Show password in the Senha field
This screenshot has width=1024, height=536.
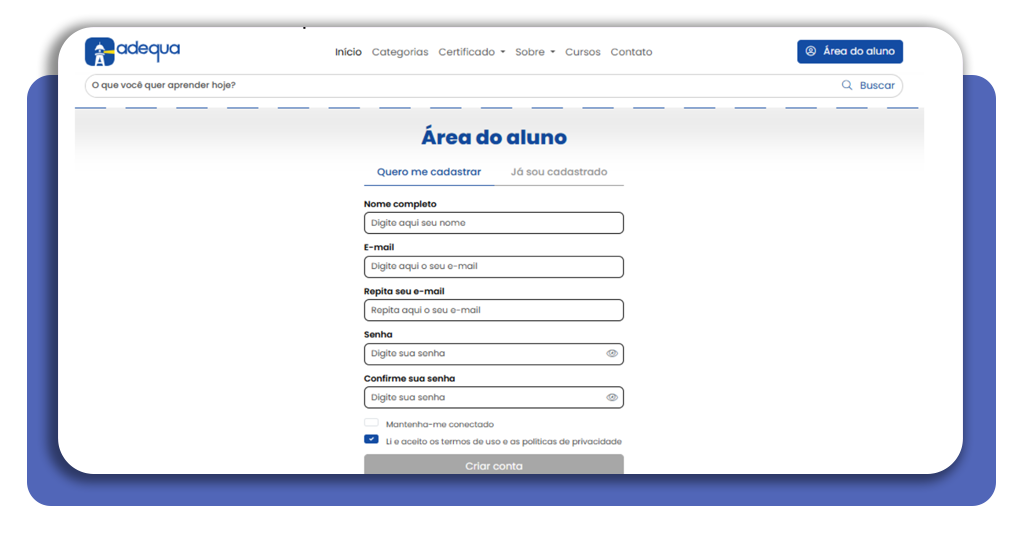(x=612, y=354)
